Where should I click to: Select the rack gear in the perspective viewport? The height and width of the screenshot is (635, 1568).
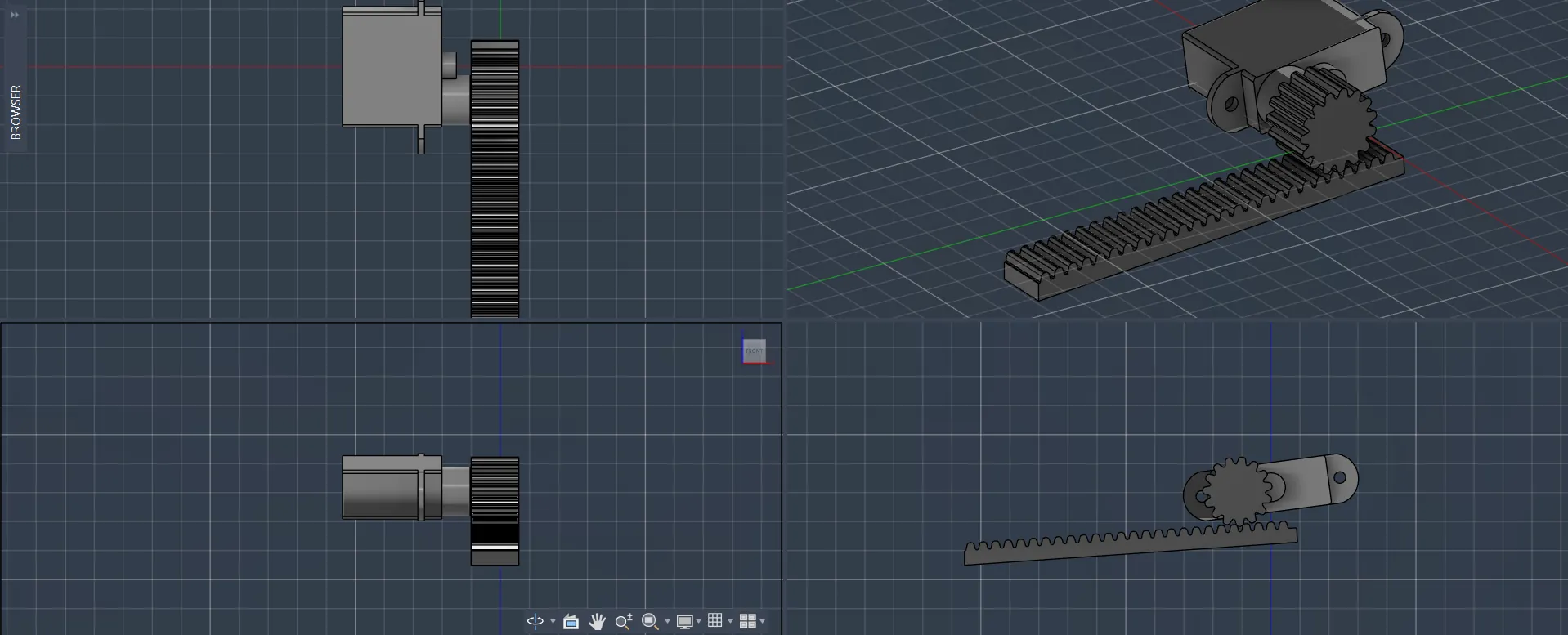coord(1205,224)
